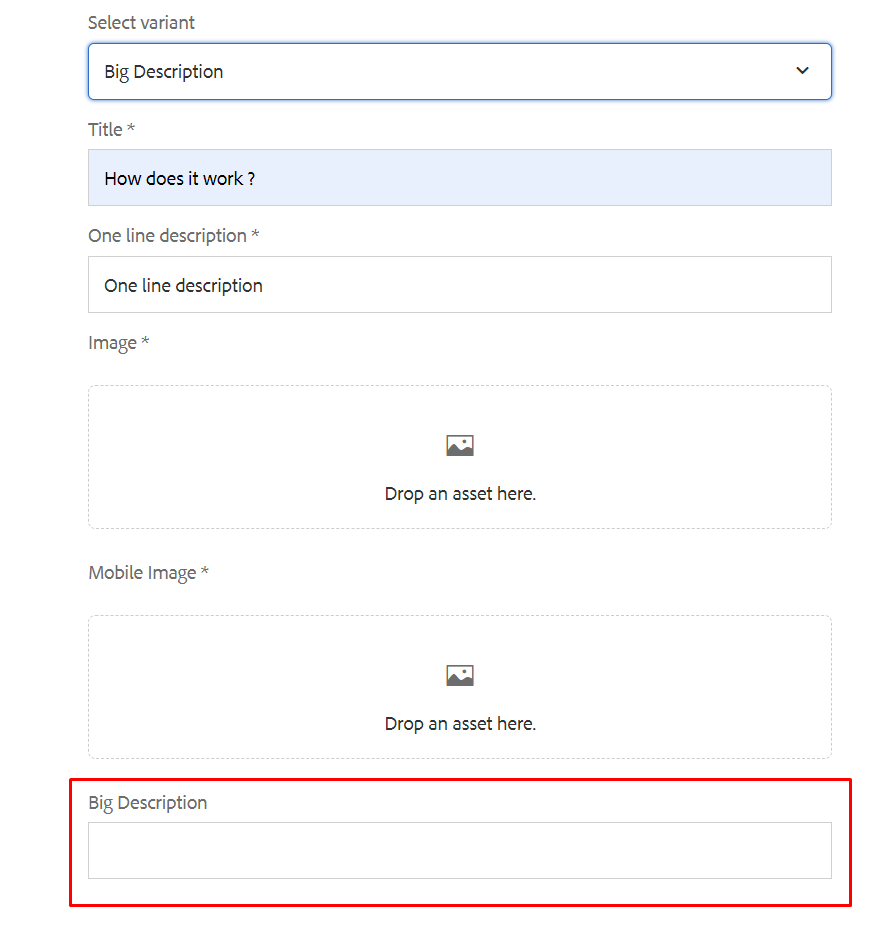Image resolution: width=886 pixels, height=927 pixels.
Task: Click the Select variant label
Action: pos(141,22)
